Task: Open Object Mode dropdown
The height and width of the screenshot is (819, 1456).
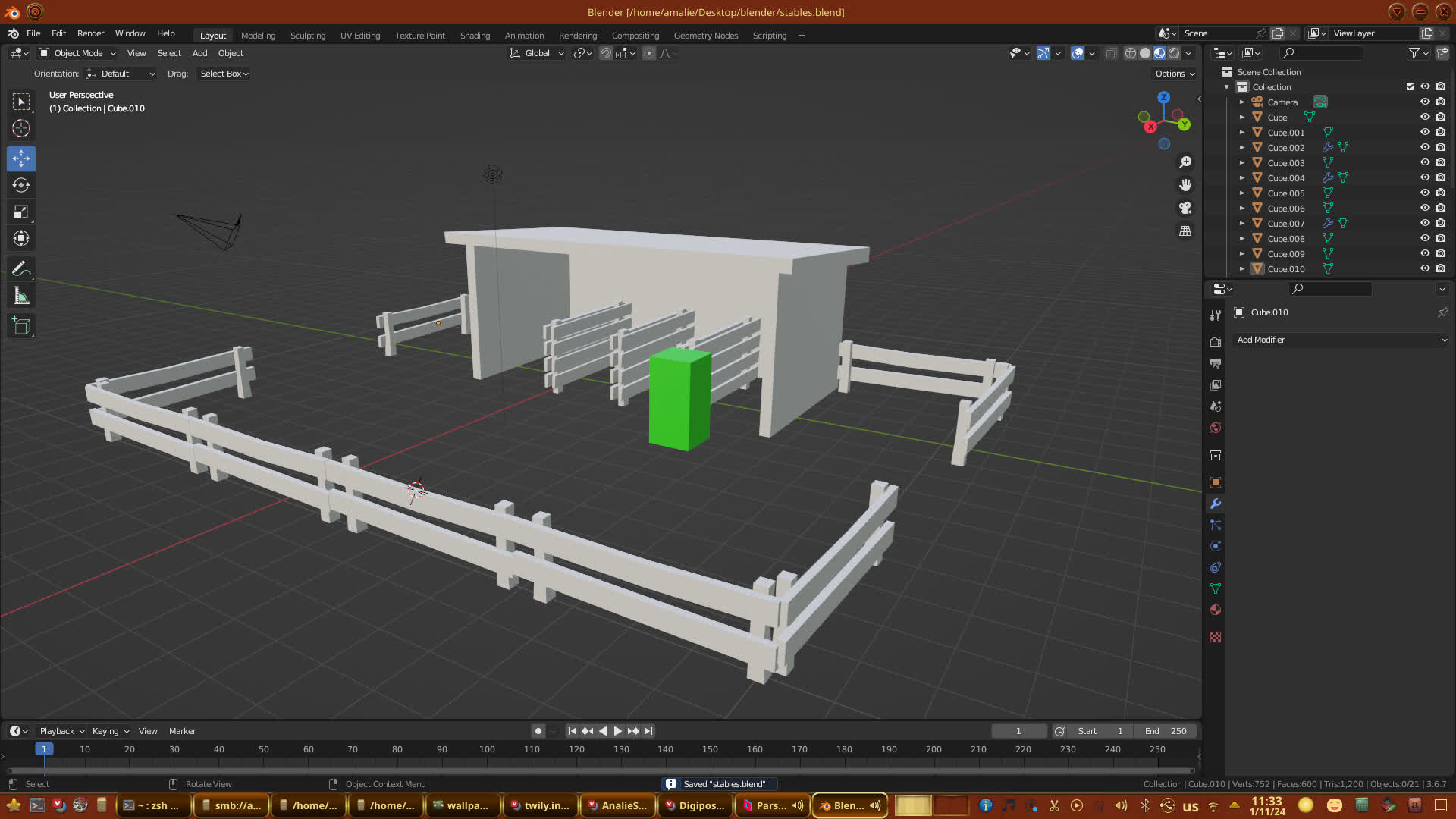Action: [x=77, y=53]
